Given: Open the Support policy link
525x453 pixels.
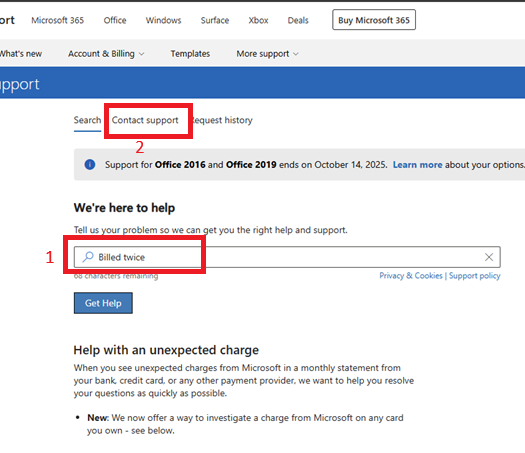Looking at the screenshot, I should click(474, 276).
